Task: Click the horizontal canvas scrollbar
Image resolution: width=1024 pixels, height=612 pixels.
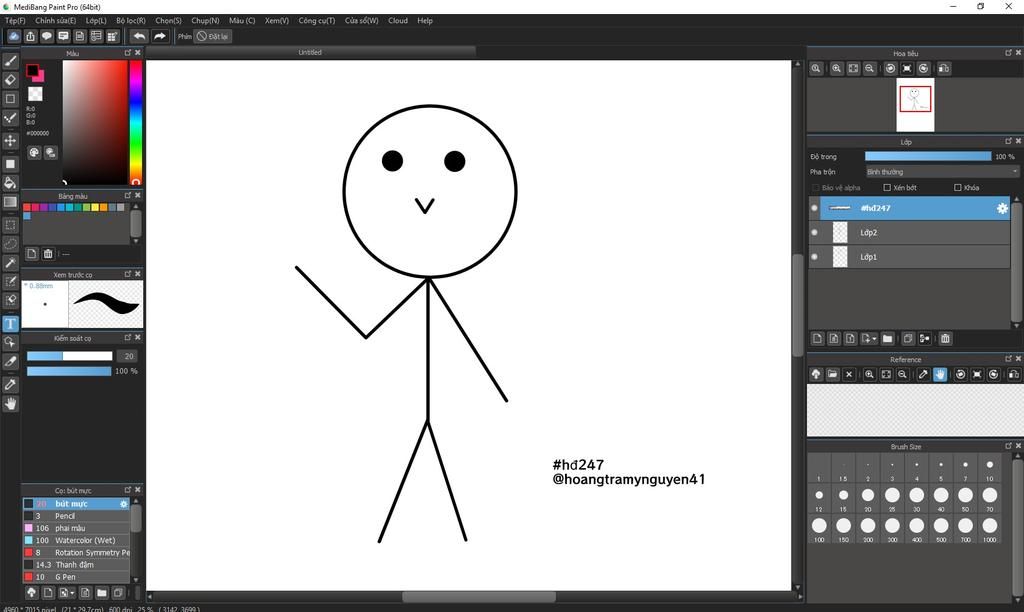Action: (479, 597)
